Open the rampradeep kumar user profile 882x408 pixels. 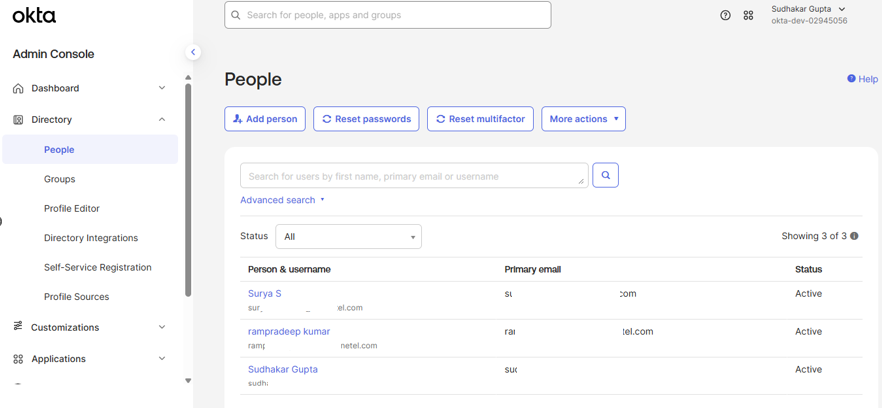click(x=289, y=331)
